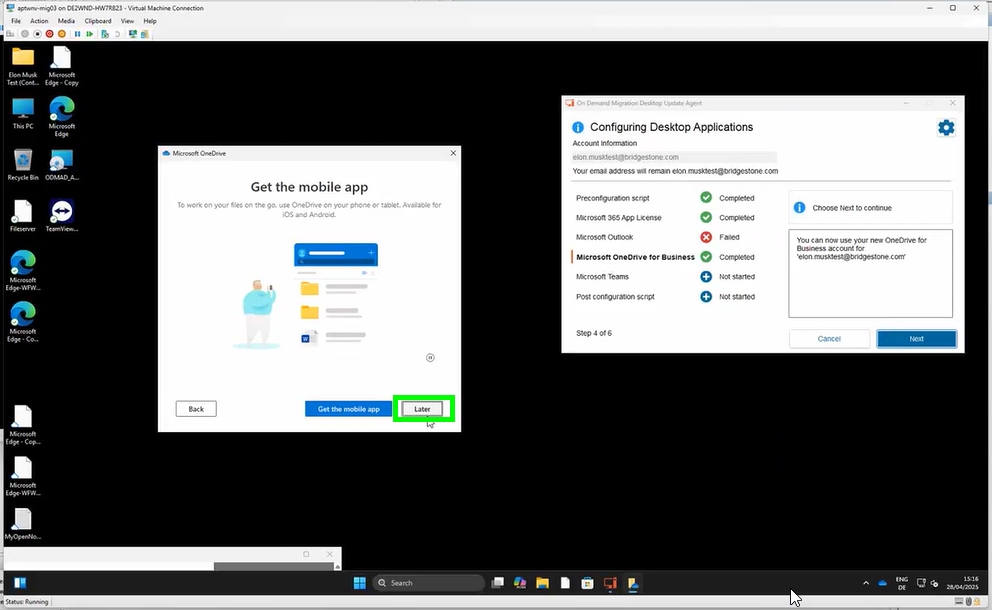Select the Elon Musk Test folder icon
This screenshot has width=992, height=610.
[23, 67]
